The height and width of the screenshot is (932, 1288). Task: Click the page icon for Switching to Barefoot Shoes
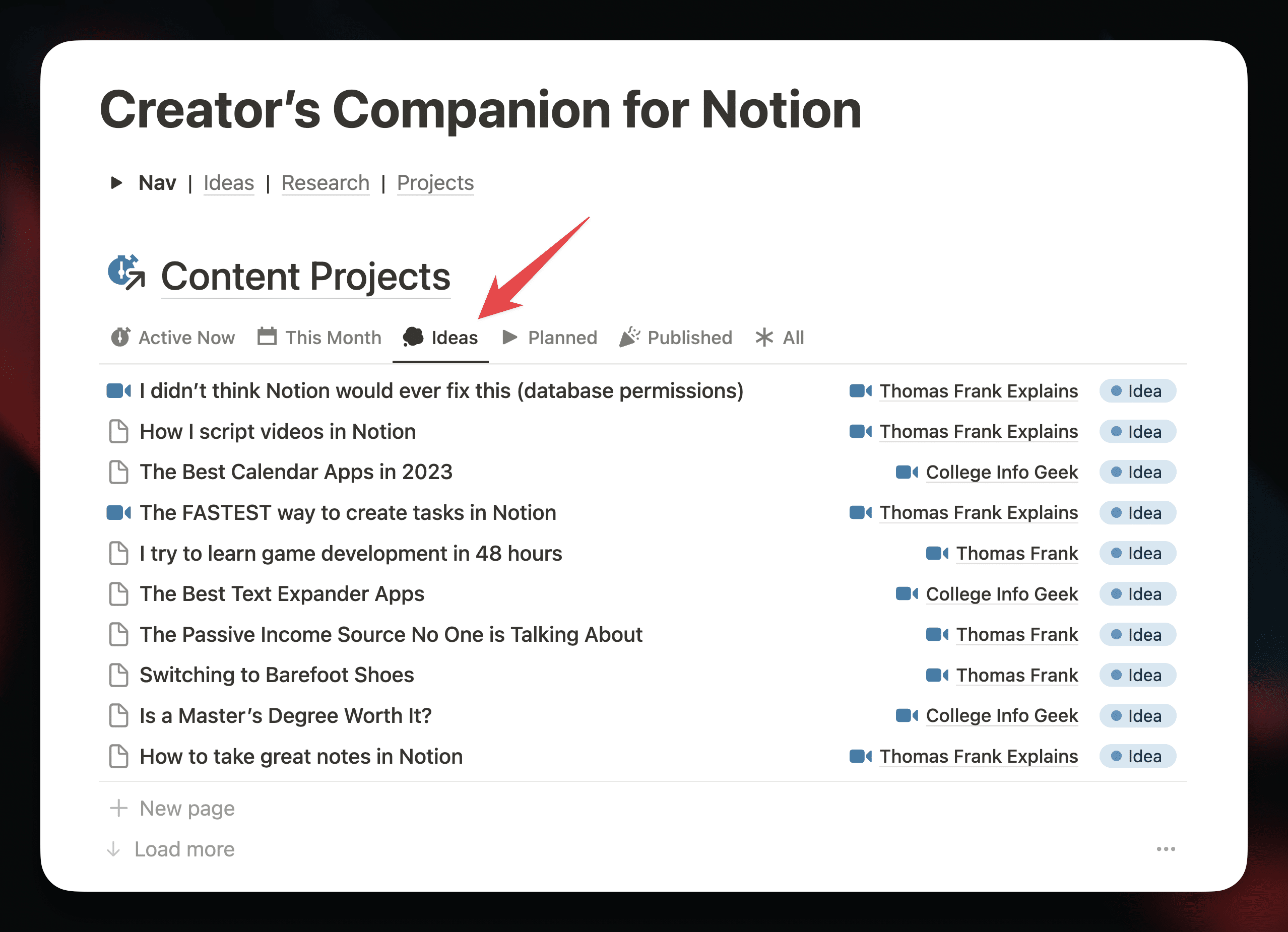point(119,676)
